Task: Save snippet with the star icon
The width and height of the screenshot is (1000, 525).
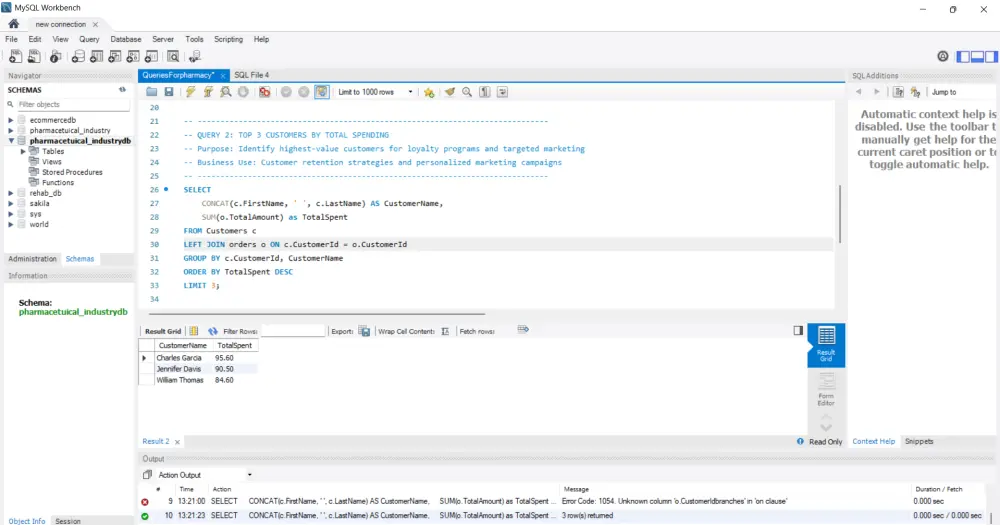Action: point(429,92)
